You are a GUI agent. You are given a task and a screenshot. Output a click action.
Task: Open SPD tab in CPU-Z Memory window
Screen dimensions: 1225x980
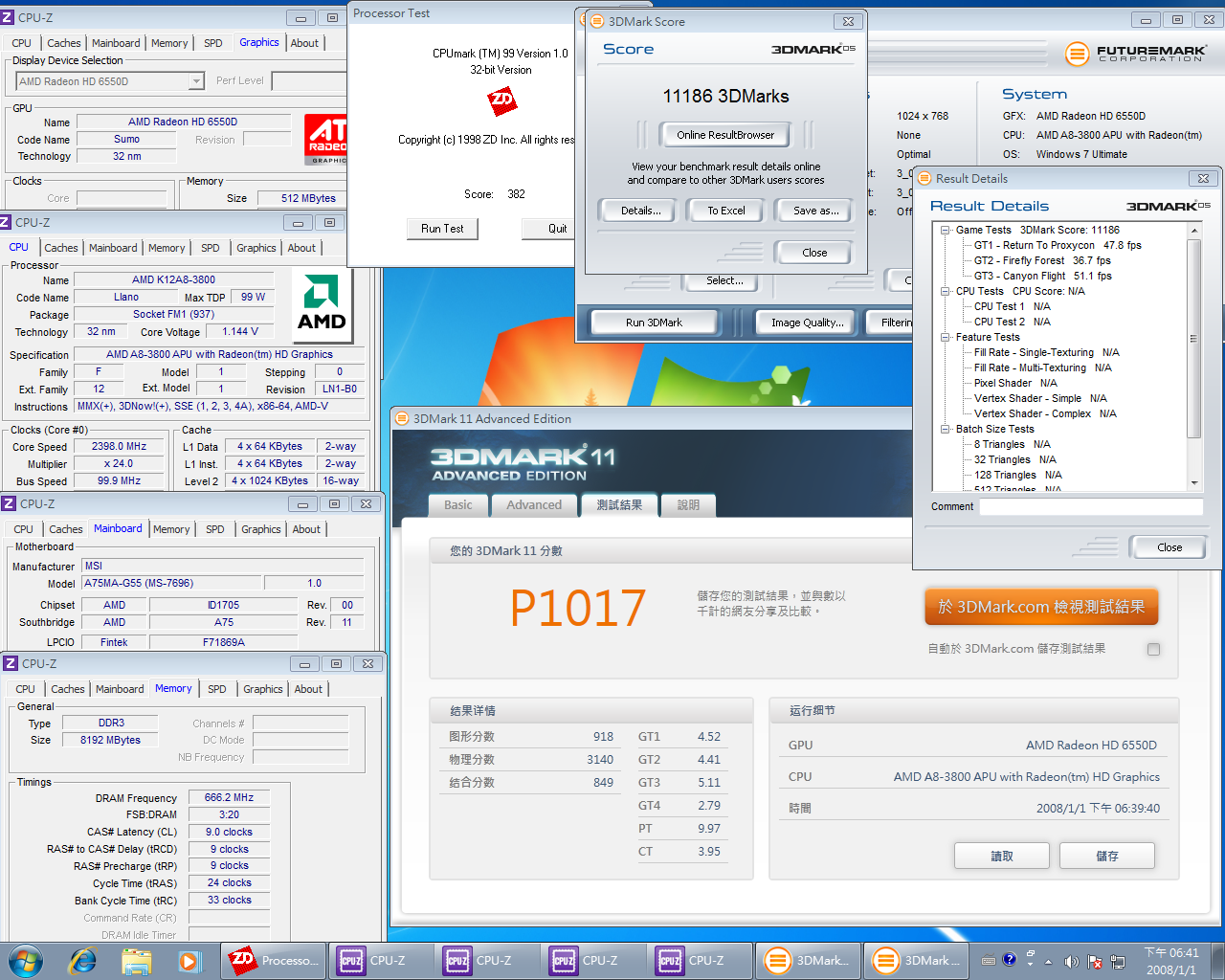pos(217,689)
